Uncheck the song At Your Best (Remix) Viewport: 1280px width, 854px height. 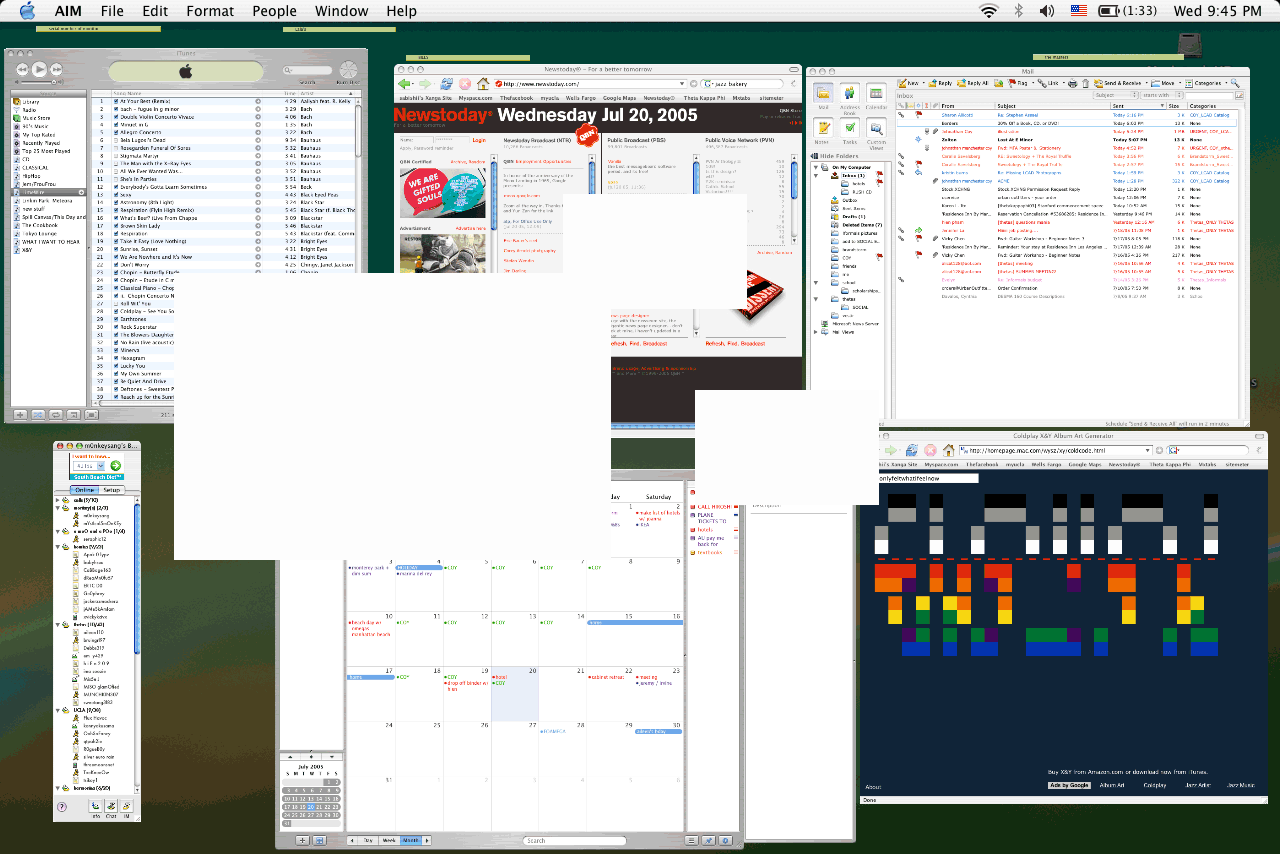[116, 101]
